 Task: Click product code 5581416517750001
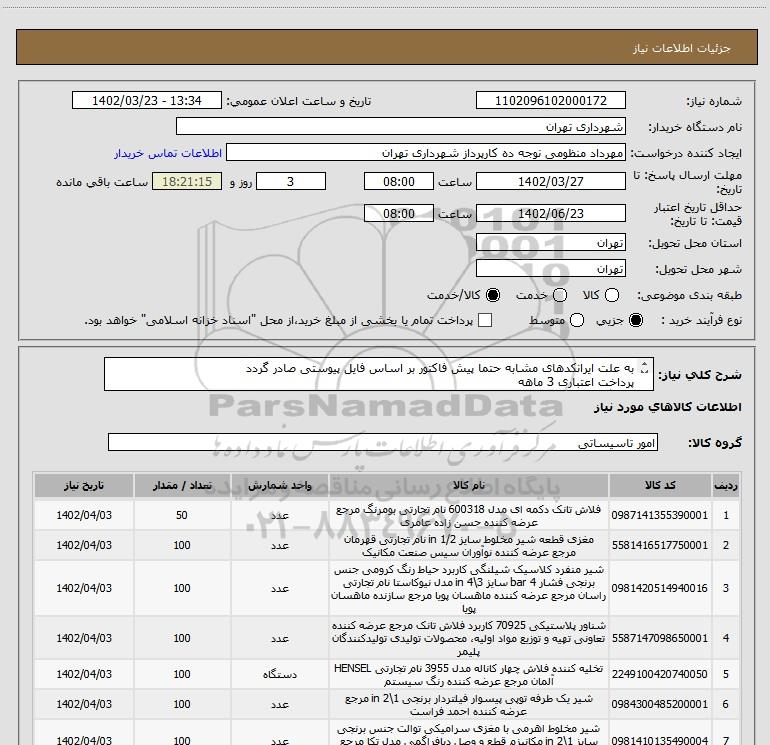[660, 545]
